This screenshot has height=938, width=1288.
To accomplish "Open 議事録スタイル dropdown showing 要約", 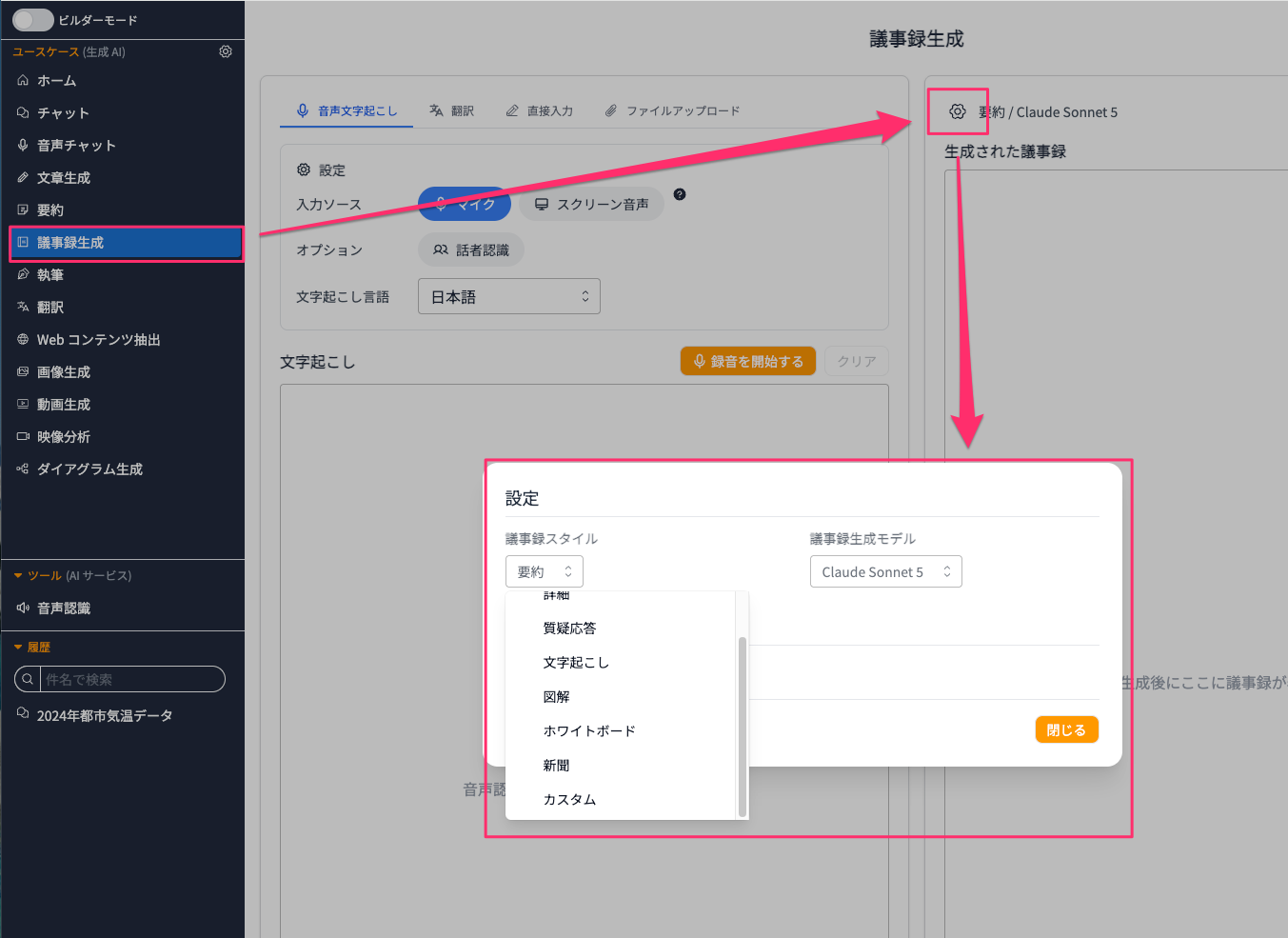I will coord(545,571).
